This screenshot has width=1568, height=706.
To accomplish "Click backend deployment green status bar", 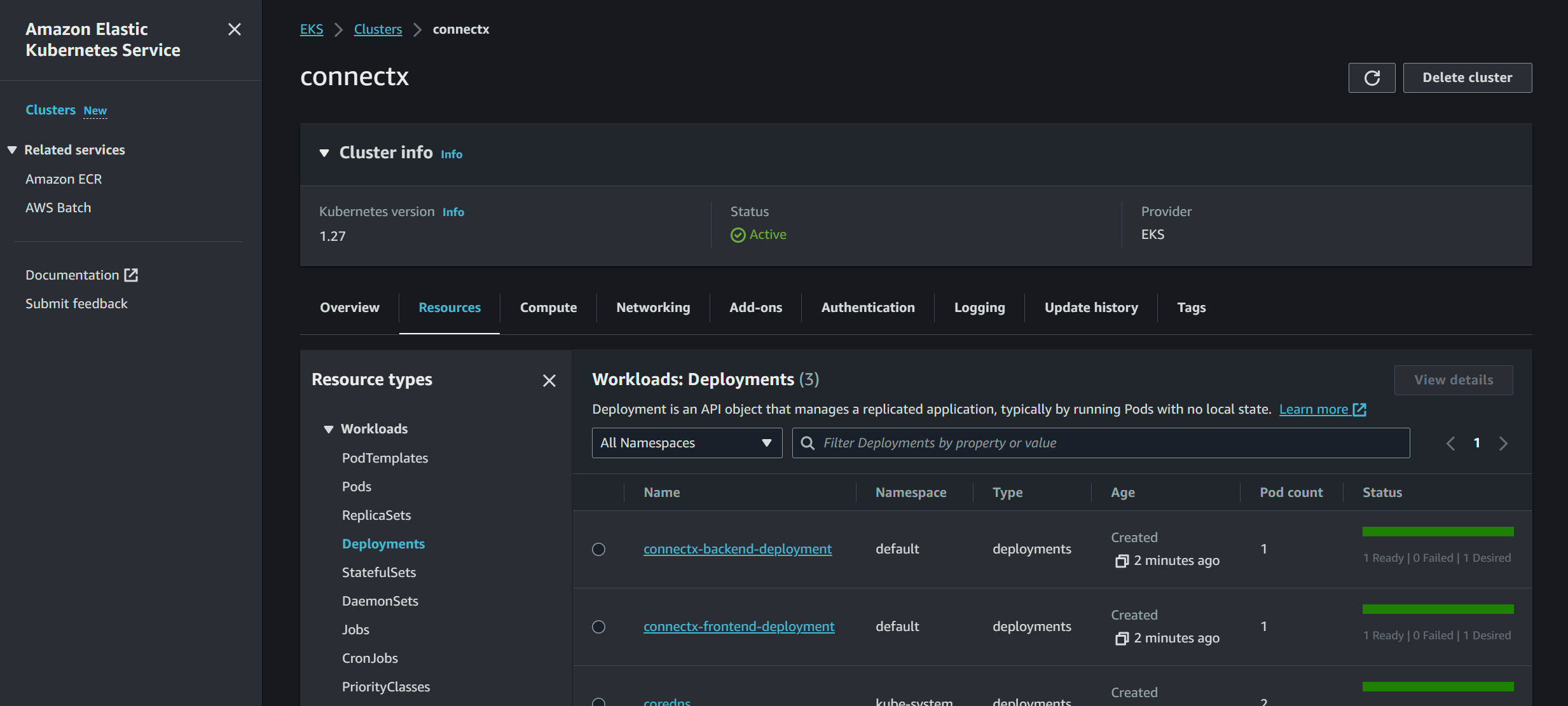I will coord(1438,532).
